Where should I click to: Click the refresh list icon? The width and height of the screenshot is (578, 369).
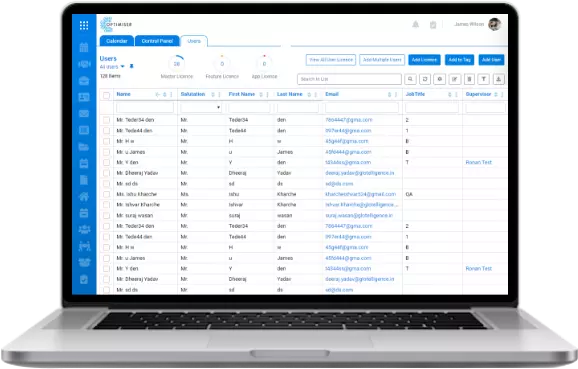pyautogui.click(x=425, y=79)
